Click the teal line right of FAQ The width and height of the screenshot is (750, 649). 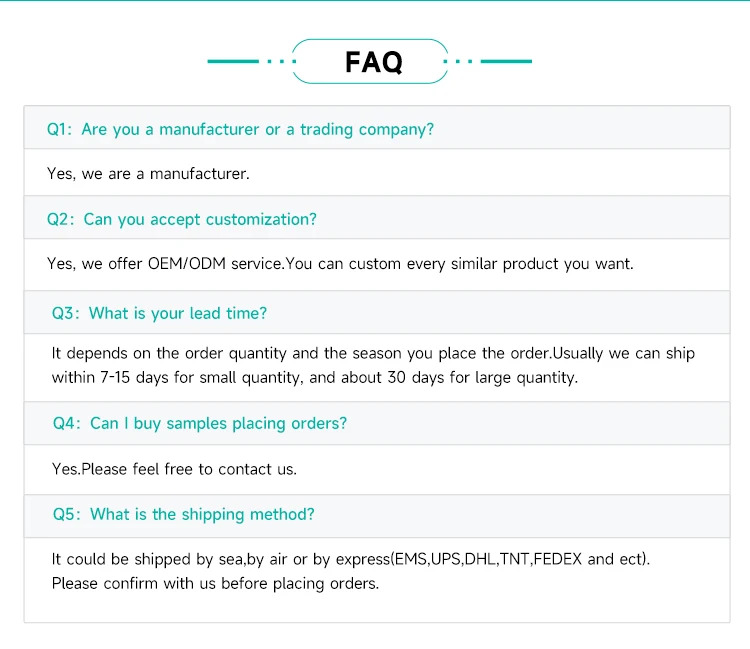tap(507, 62)
